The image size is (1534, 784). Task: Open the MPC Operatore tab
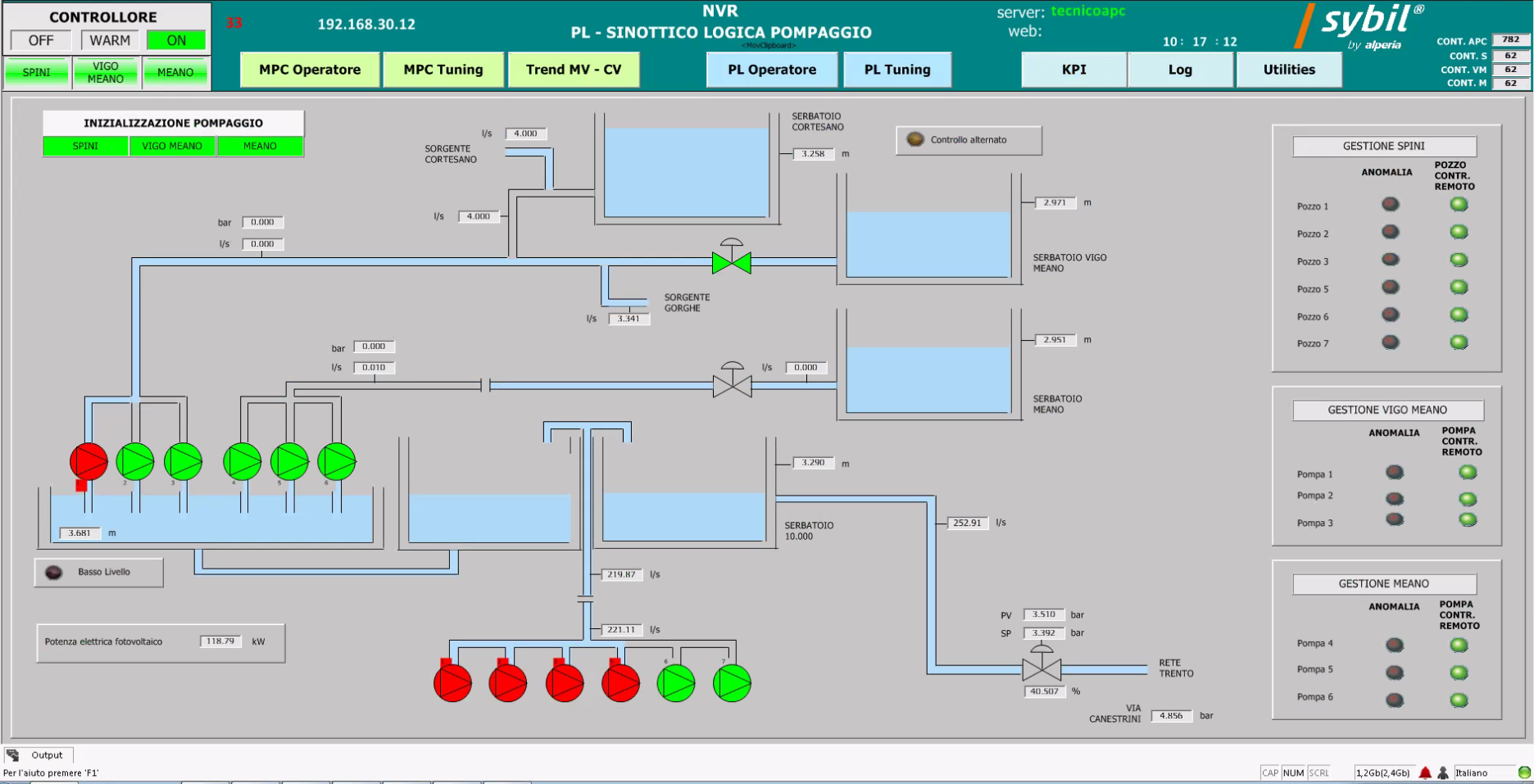click(310, 70)
